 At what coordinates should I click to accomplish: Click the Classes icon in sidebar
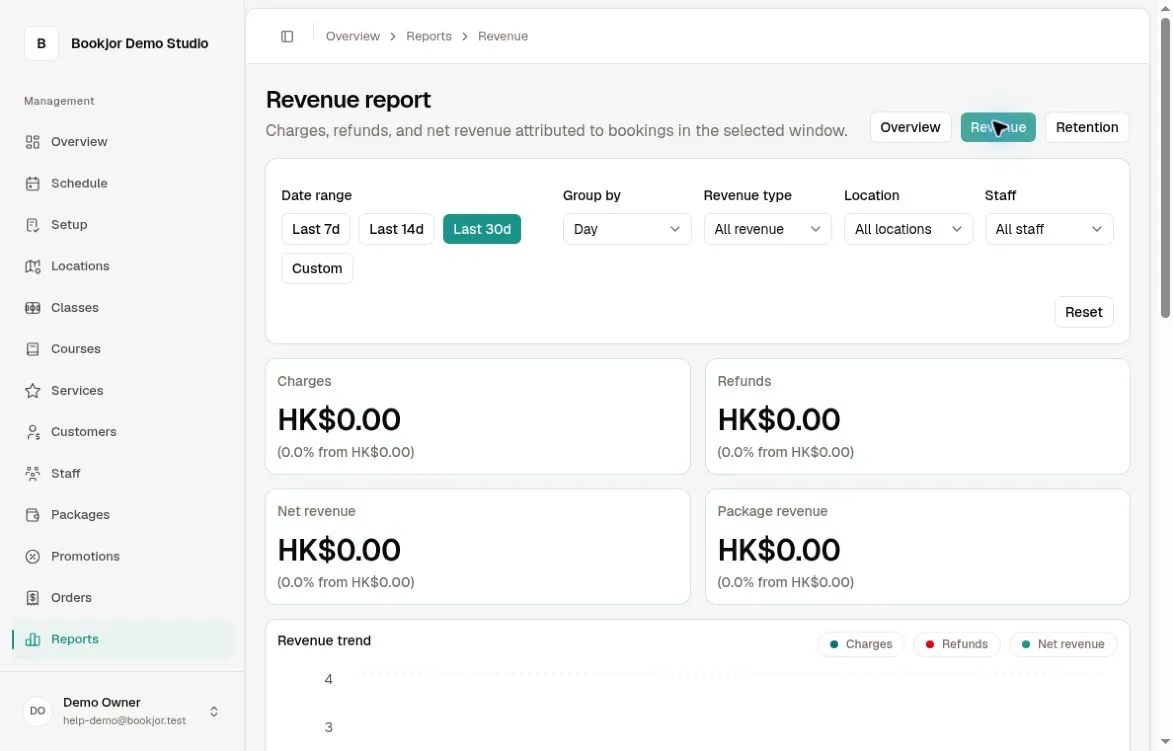pos(32,307)
